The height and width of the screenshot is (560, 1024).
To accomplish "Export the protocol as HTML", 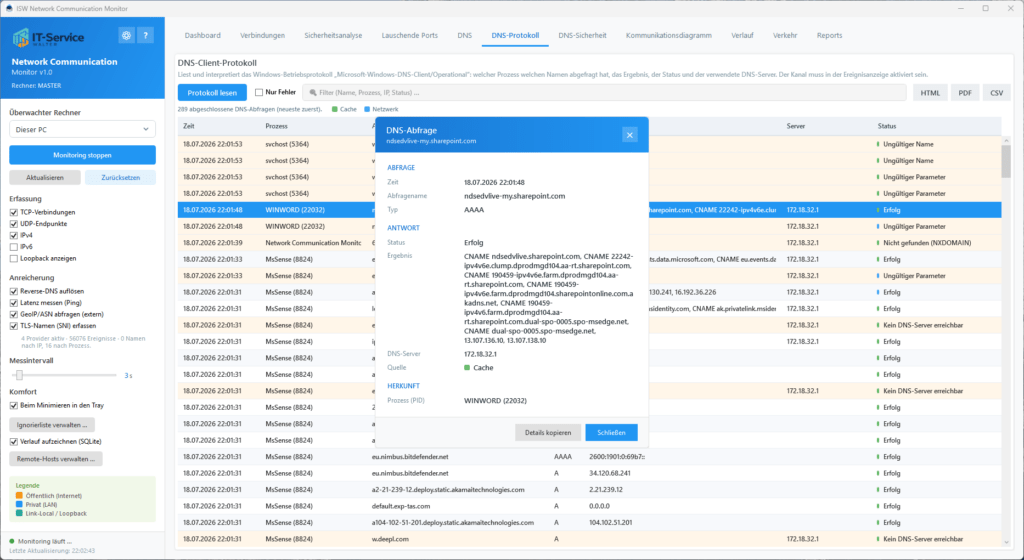I will coord(930,93).
